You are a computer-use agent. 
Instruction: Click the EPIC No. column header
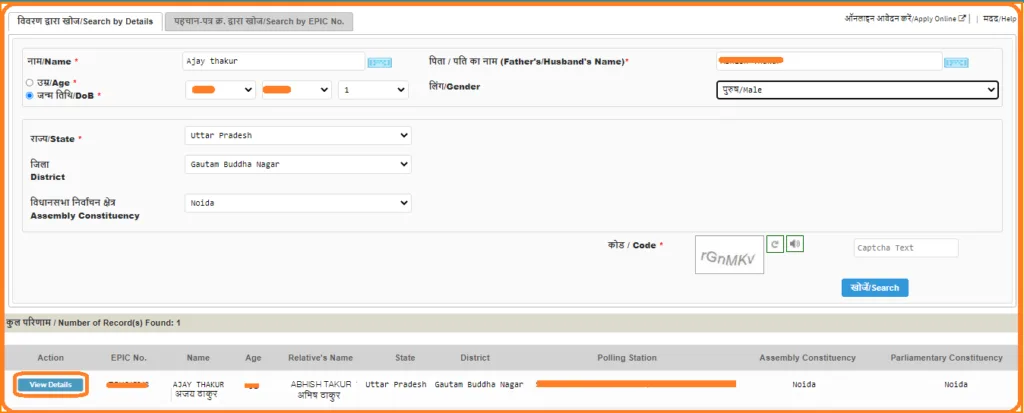pyautogui.click(x=129, y=357)
